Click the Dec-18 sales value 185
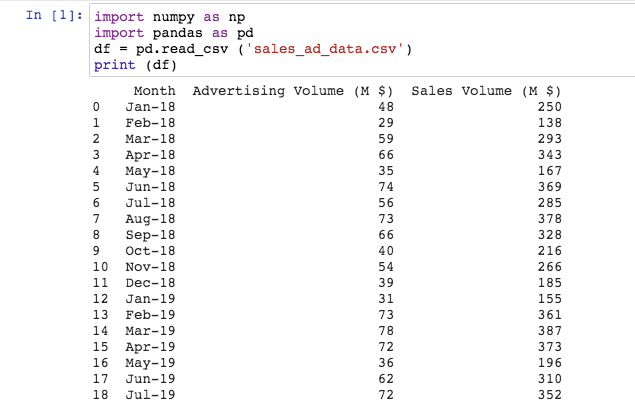This screenshot has height=409, width=635. [x=549, y=283]
